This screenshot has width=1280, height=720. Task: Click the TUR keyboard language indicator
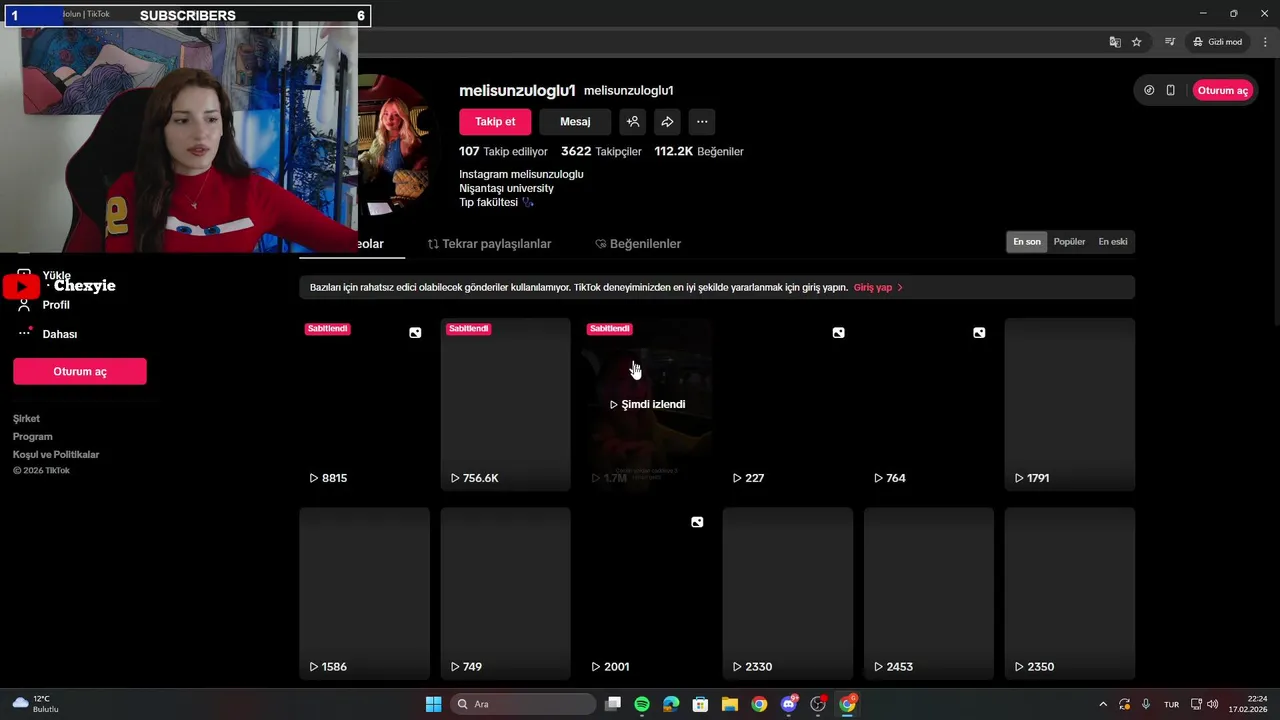tap(1171, 704)
